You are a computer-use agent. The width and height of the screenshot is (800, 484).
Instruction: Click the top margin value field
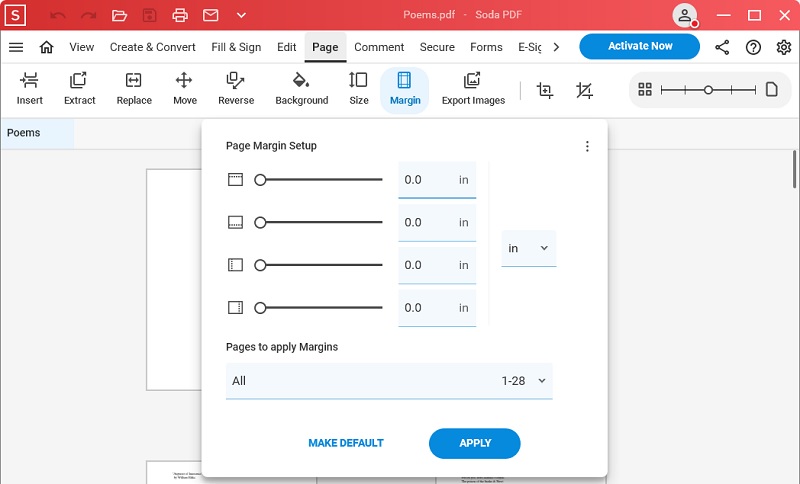click(x=437, y=180)
